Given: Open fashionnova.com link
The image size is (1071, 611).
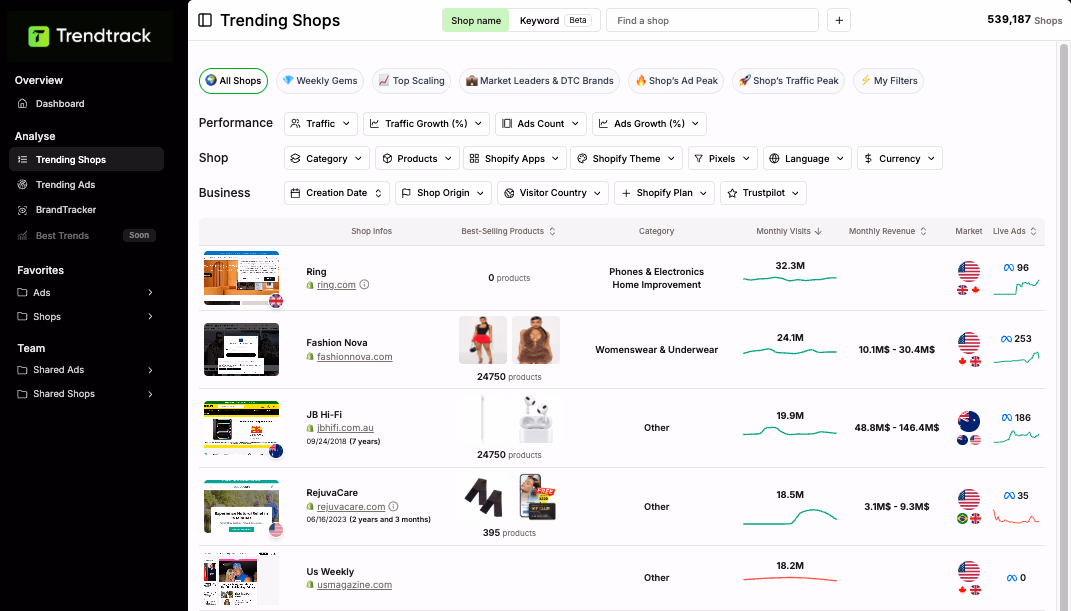Looking at the screenshot, I should coord(354,356).
